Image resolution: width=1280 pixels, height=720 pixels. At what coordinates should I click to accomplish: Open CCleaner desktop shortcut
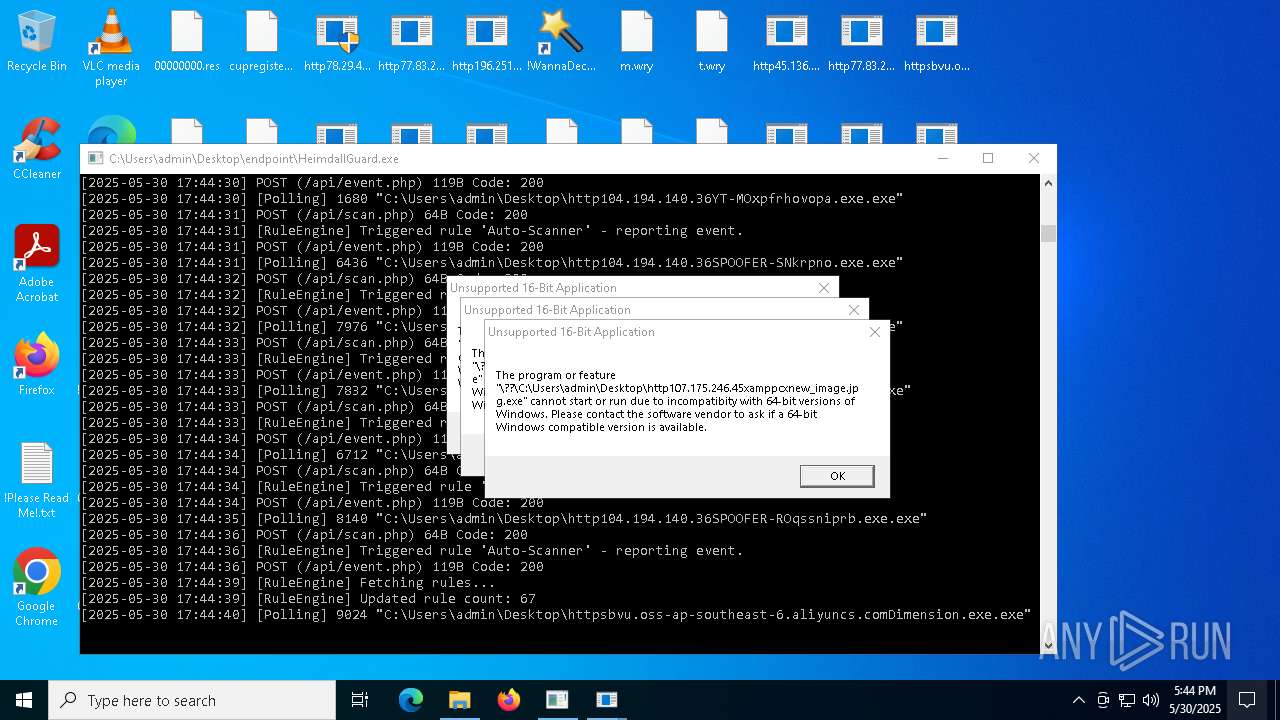click(x=37, y=150)
